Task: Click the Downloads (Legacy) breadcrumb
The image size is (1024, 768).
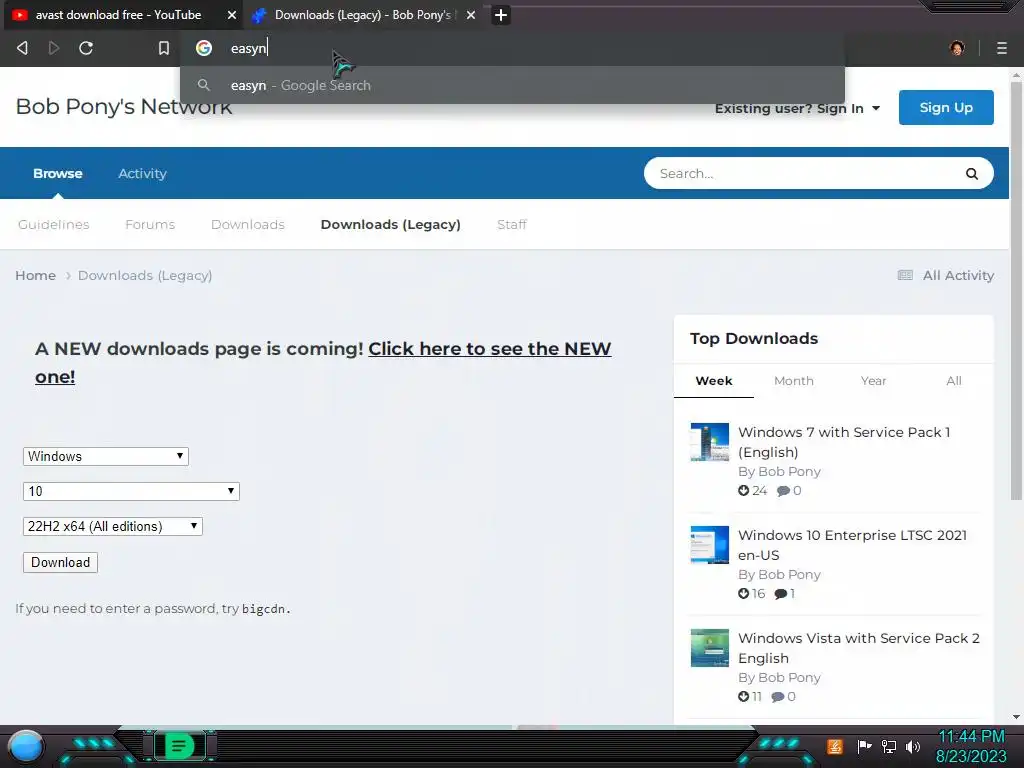Action: (x=145, y=276)
